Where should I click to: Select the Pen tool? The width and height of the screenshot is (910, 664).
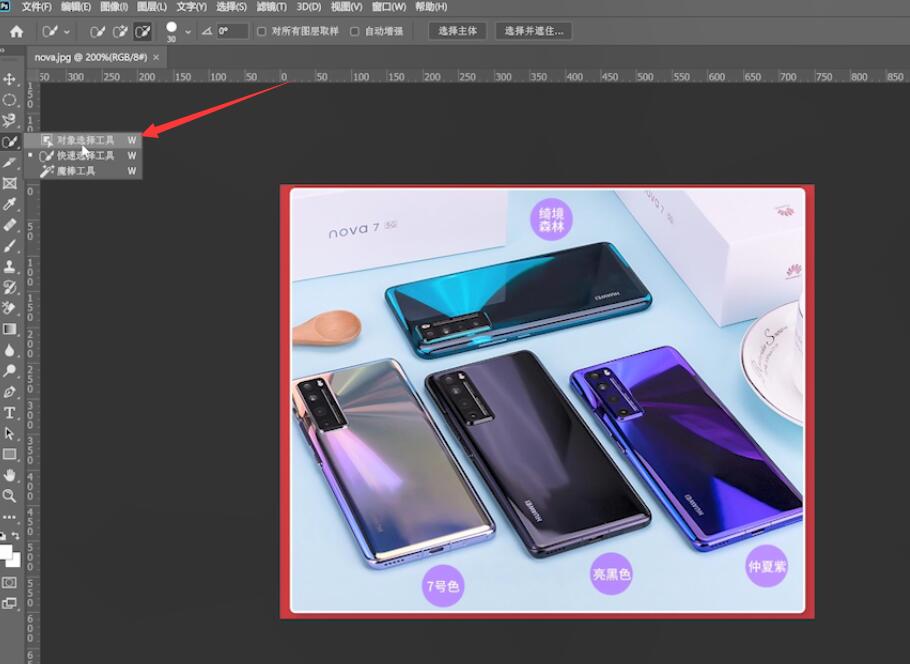click(x=9, y=392)
